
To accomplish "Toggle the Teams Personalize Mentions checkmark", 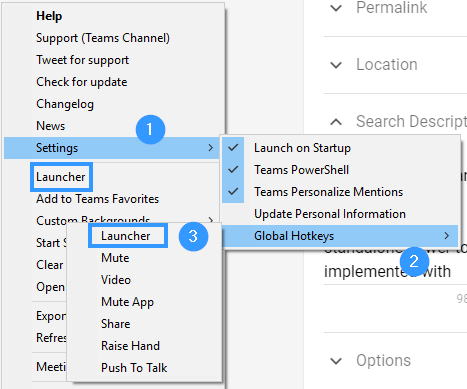I will tap(233, 191).
